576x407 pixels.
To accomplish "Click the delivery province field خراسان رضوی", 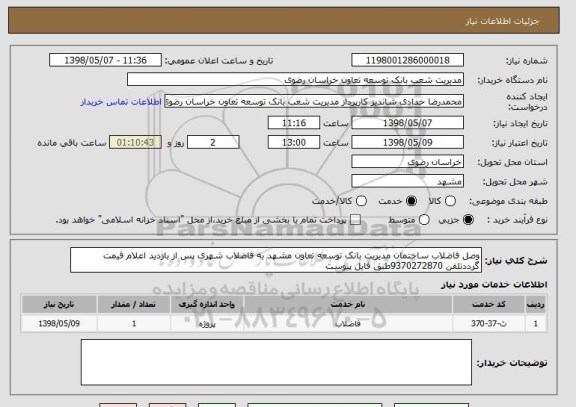I will pos(407,162).
